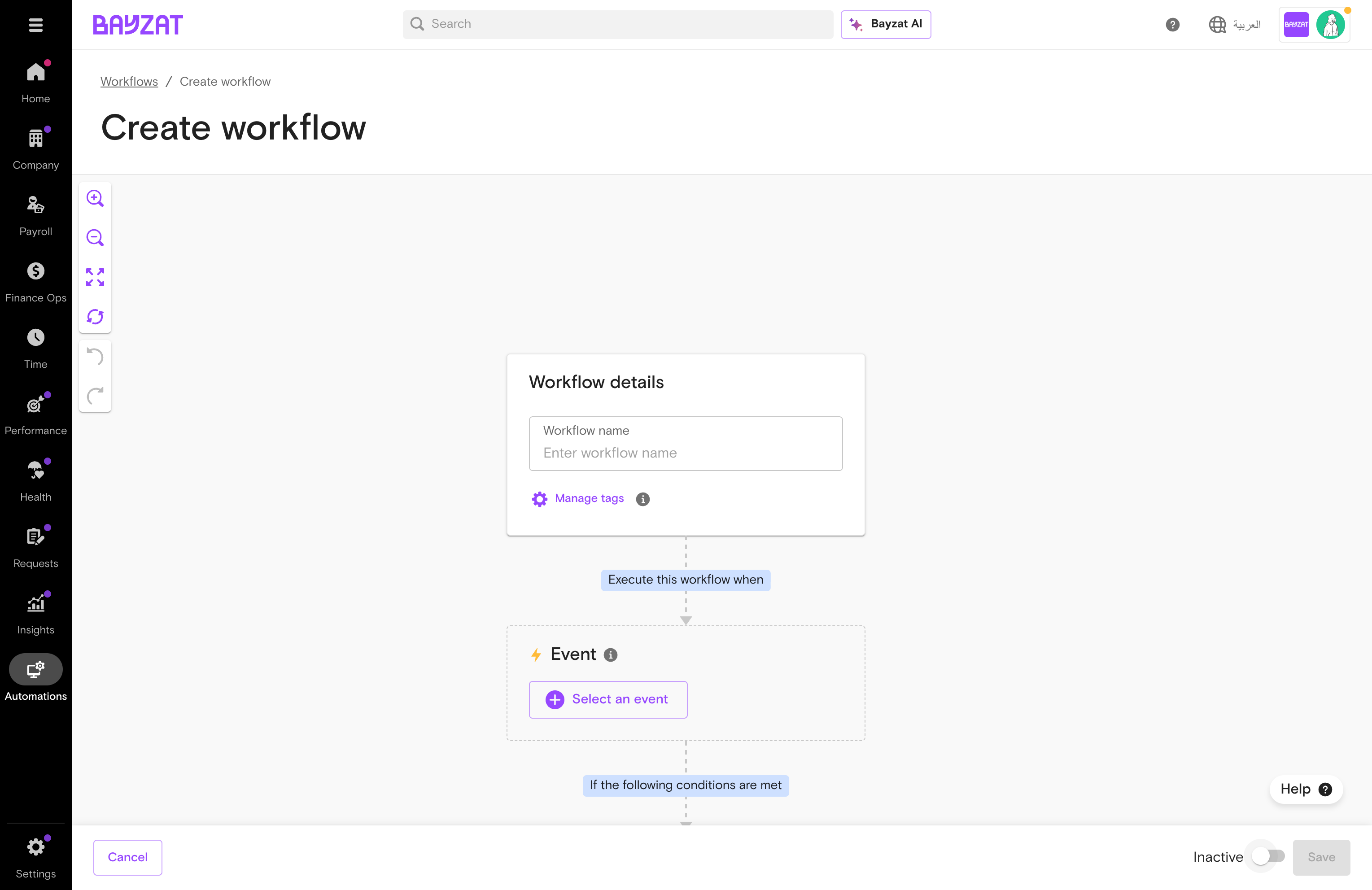Click the Save button
The width and height of the screenshot is (1372, 890).
1321,857
